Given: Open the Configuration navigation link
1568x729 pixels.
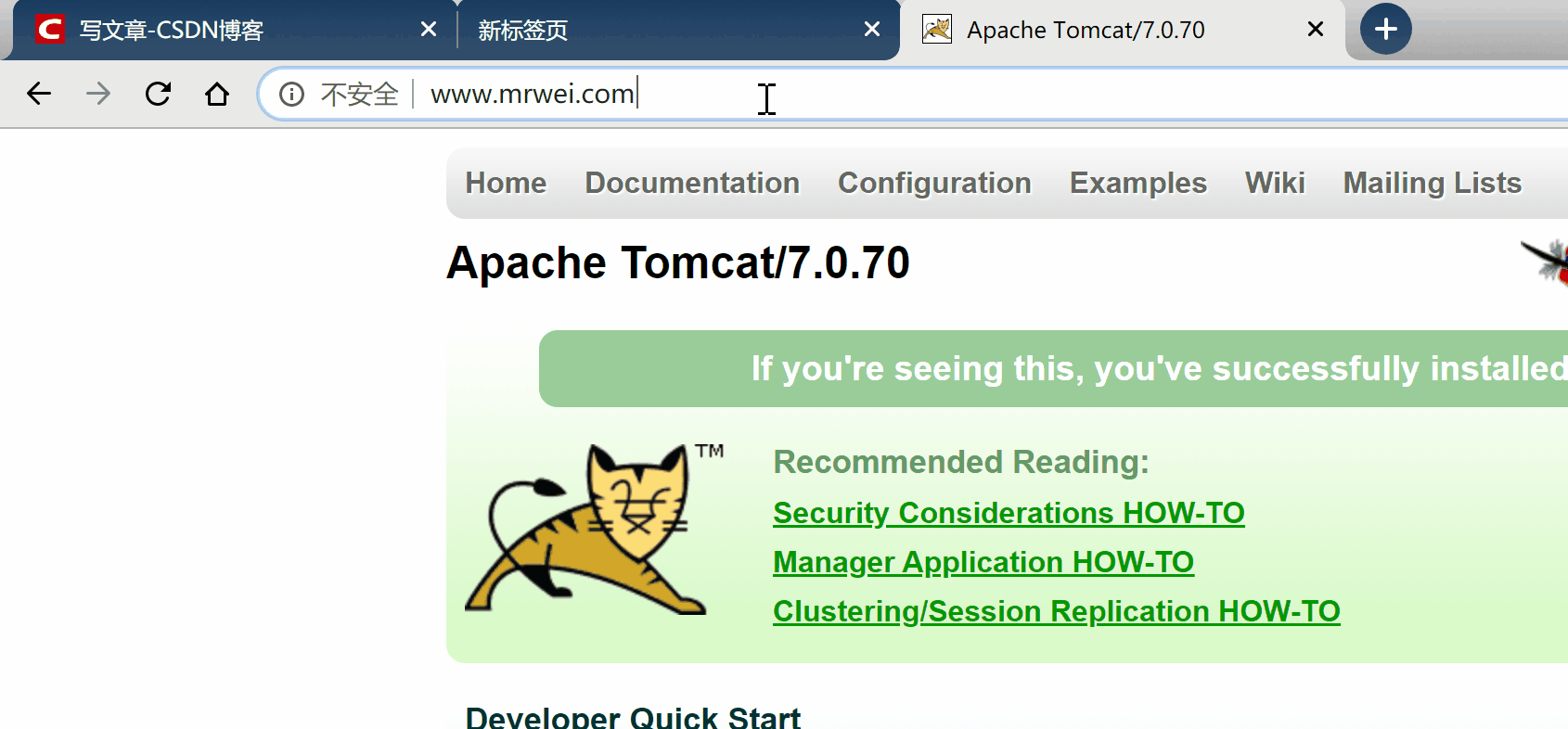Looking at the screenshot, I should 934,184.
